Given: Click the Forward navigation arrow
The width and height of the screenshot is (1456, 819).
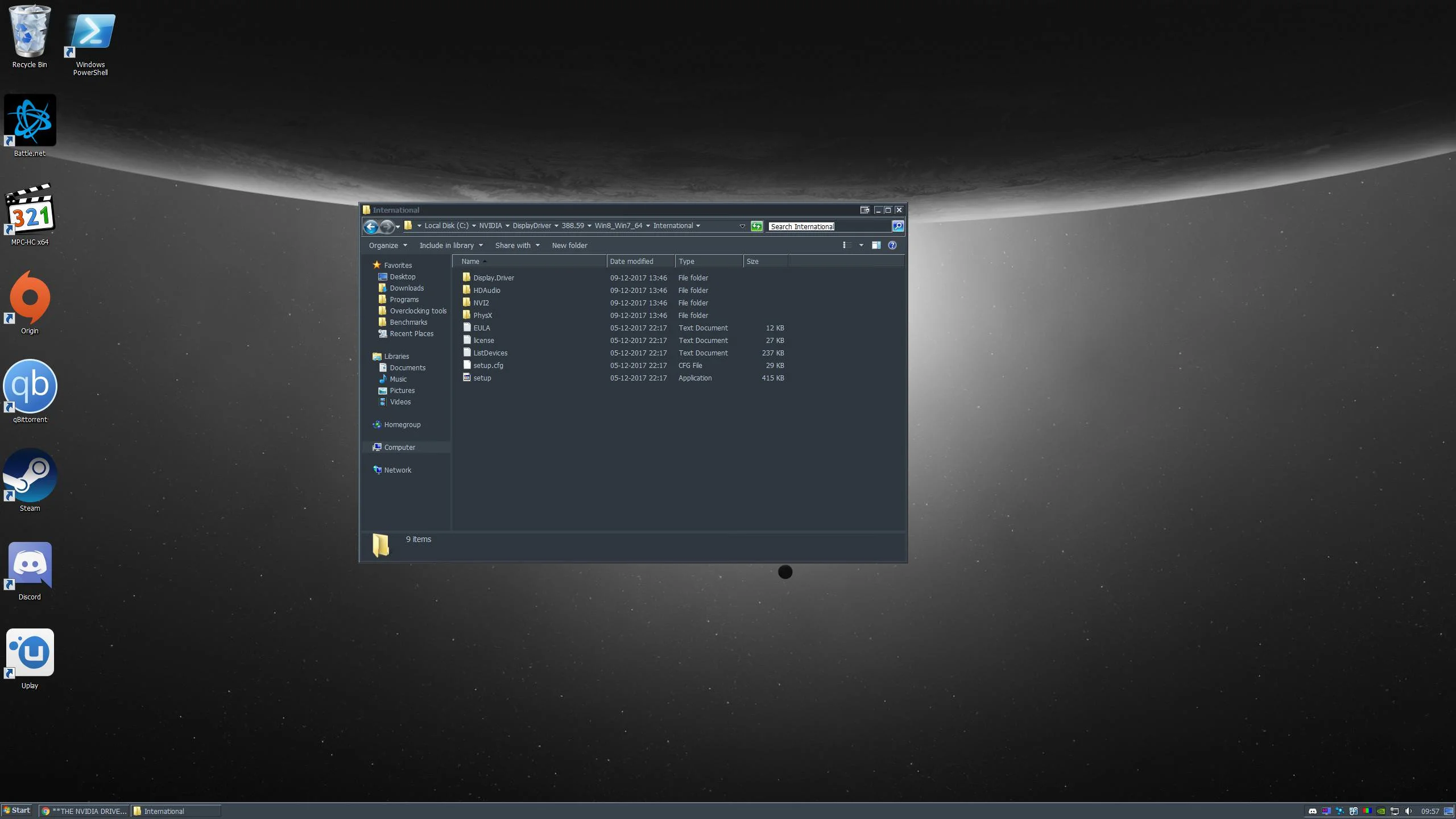Looking at the screenshot, I should point(387,226).
